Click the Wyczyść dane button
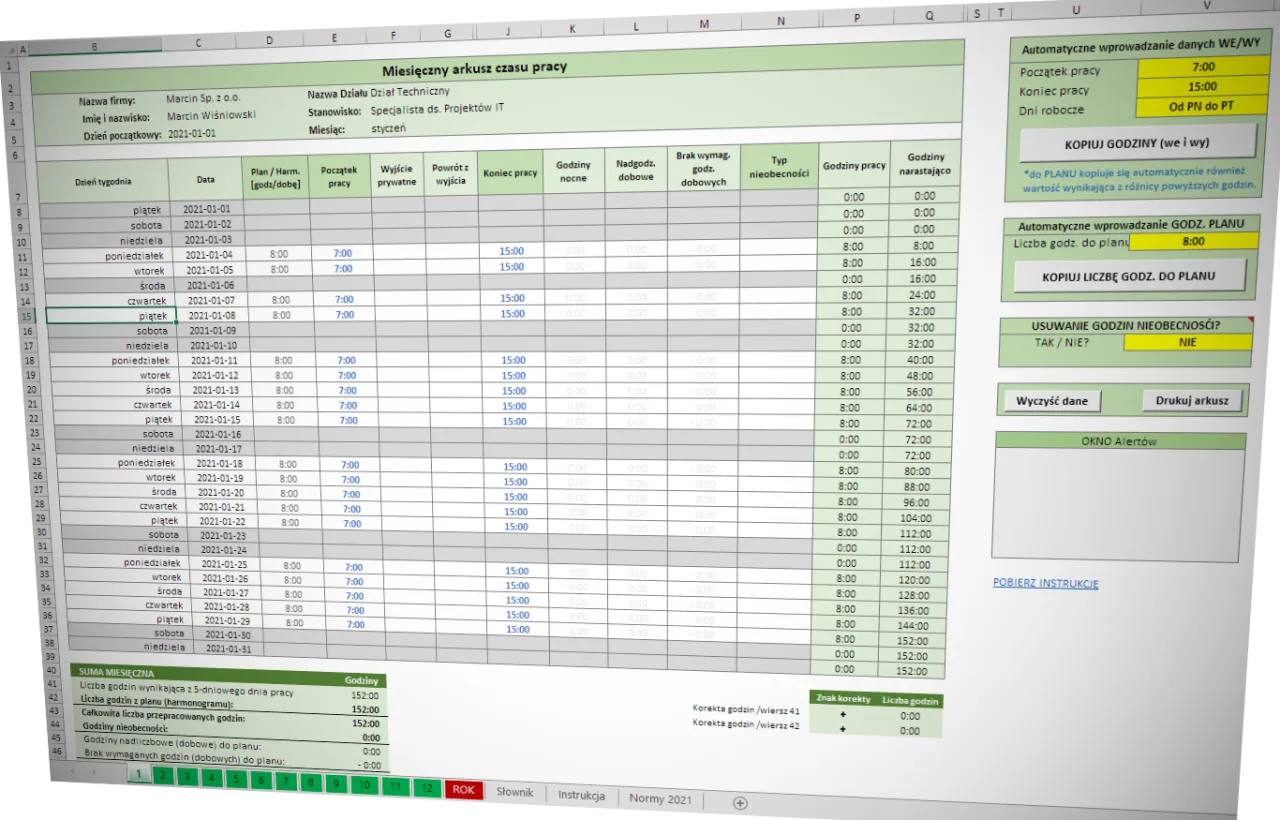The height and width of the screenshot is (820, 1280). (1051, 401)
